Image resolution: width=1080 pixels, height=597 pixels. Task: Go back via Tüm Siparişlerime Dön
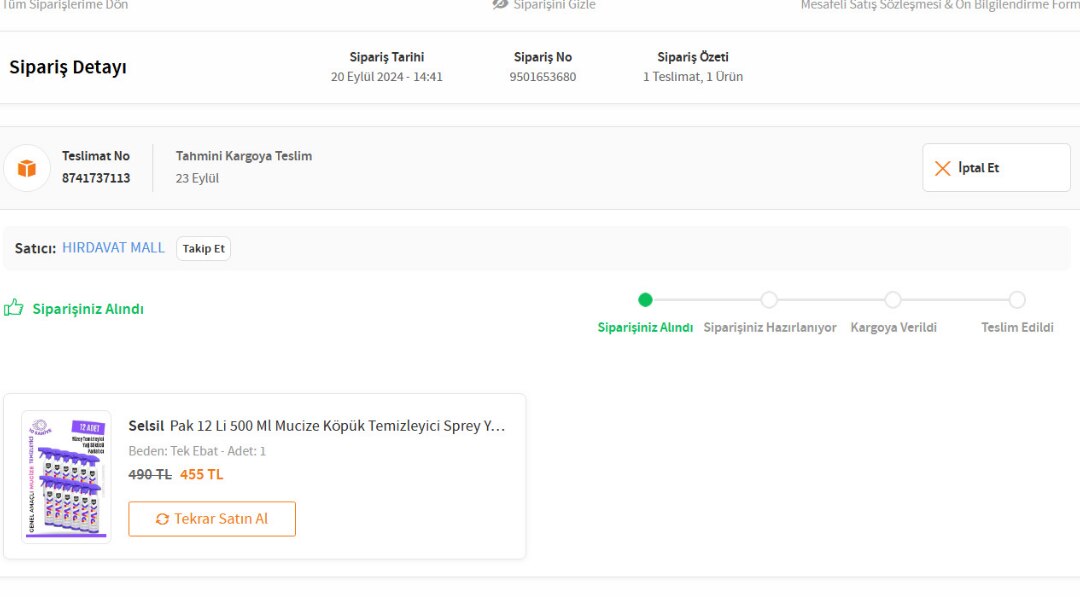[65, 5]
